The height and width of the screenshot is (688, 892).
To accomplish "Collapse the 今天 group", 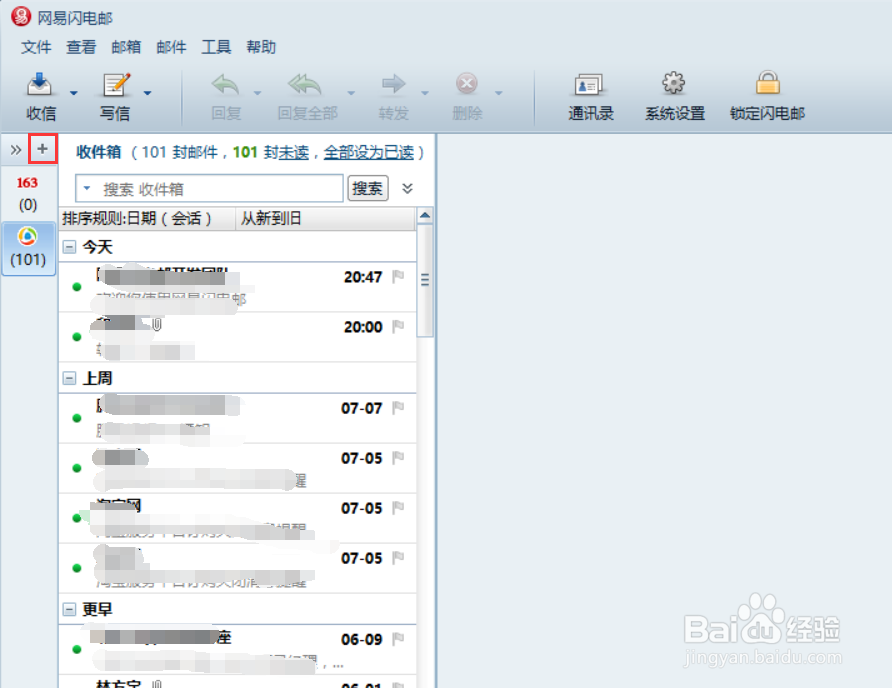I will pyautogui.click(x=69, y=247).
